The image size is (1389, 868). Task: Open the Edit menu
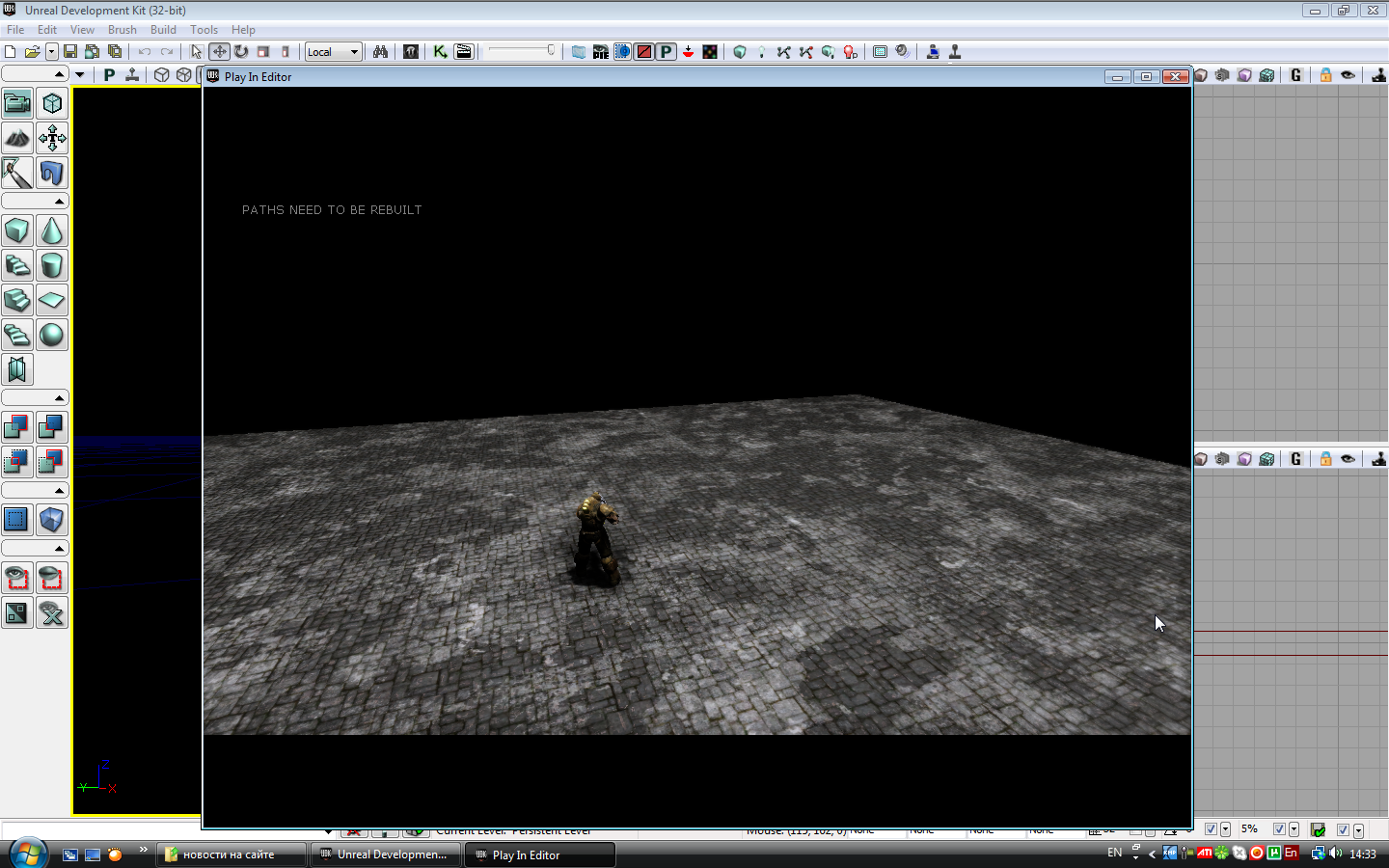[47, 30]
